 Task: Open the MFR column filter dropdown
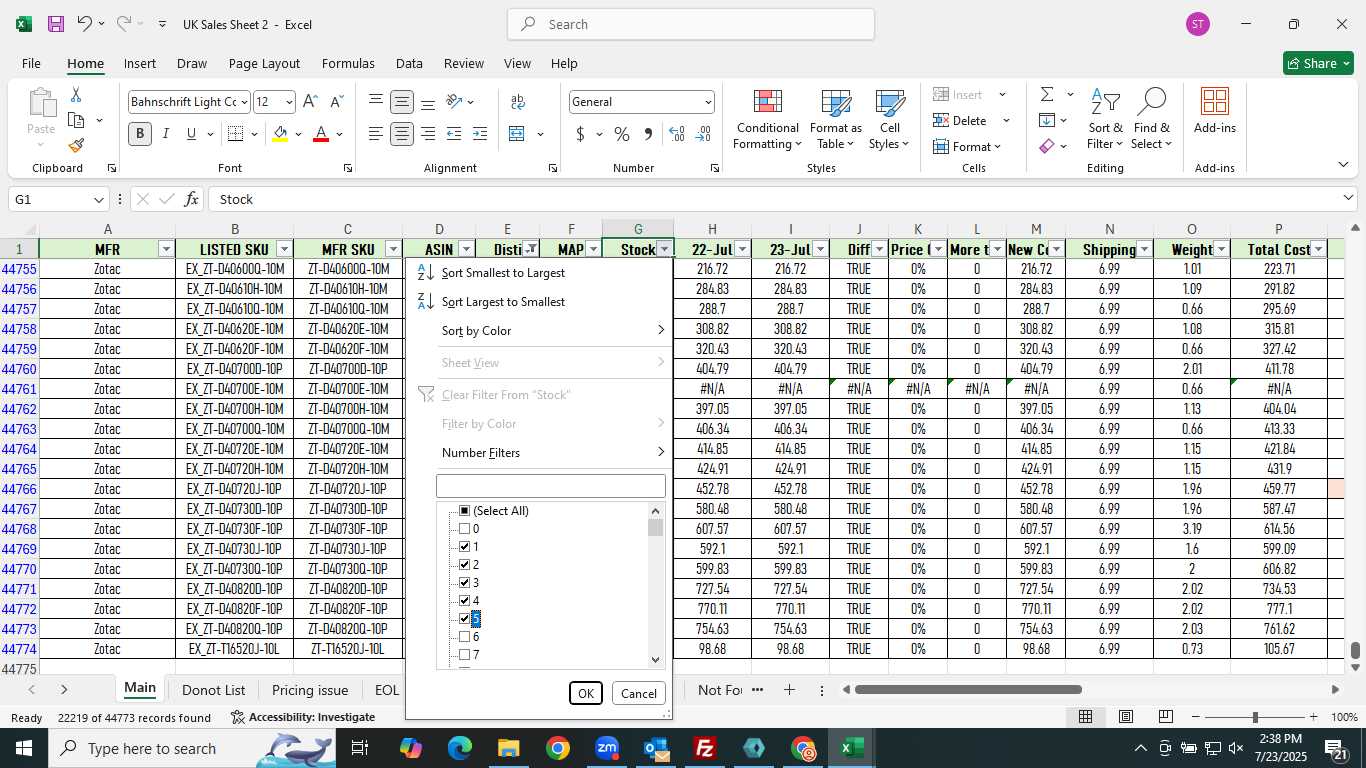pos(166,249)
